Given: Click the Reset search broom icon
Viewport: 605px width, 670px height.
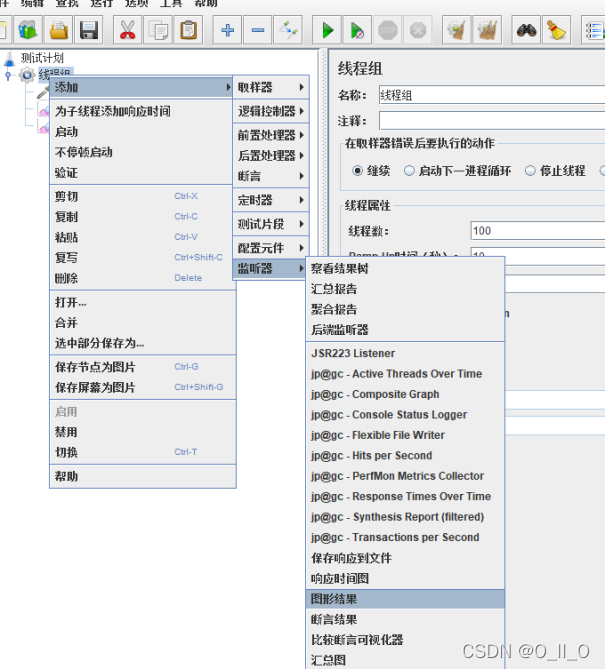Looking at the screenshot, I should 556,30.
